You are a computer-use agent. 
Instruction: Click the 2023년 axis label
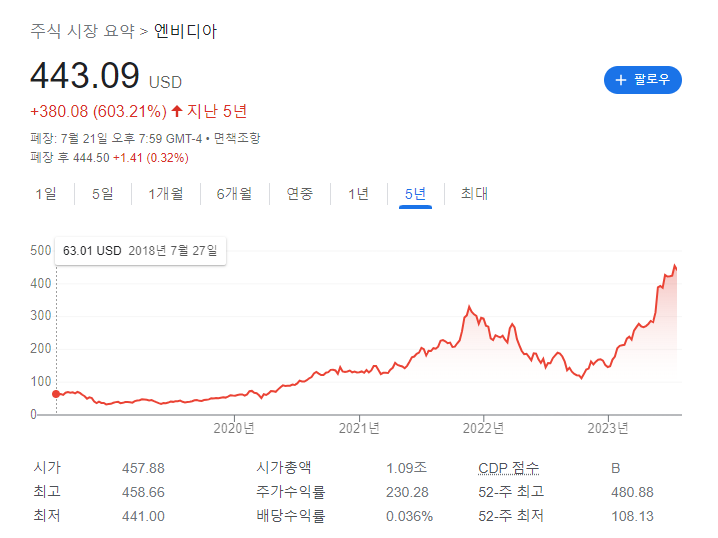click(608, 428)
